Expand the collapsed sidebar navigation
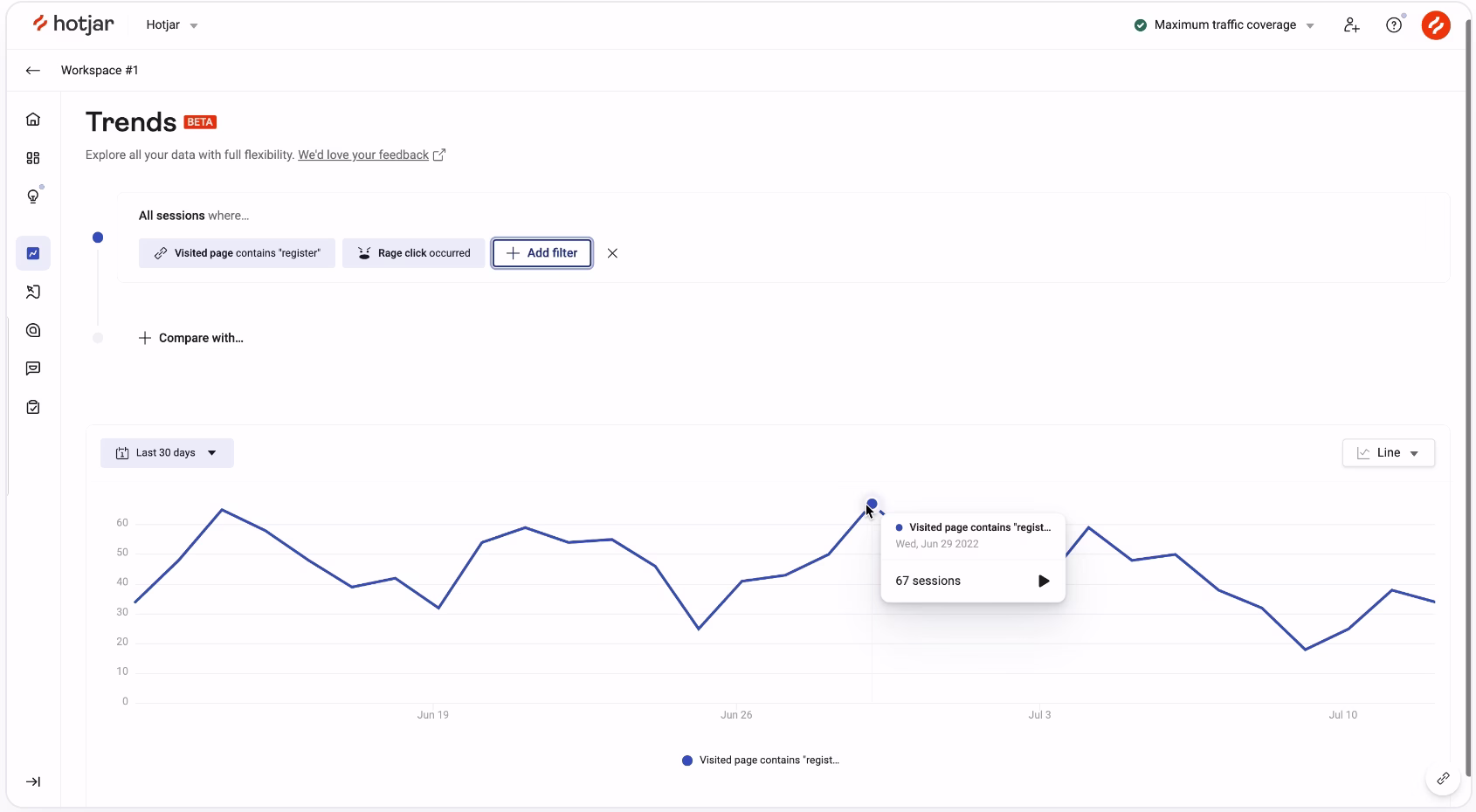The height and width of the screenshot is (812, 1476). tap(33, 781)
